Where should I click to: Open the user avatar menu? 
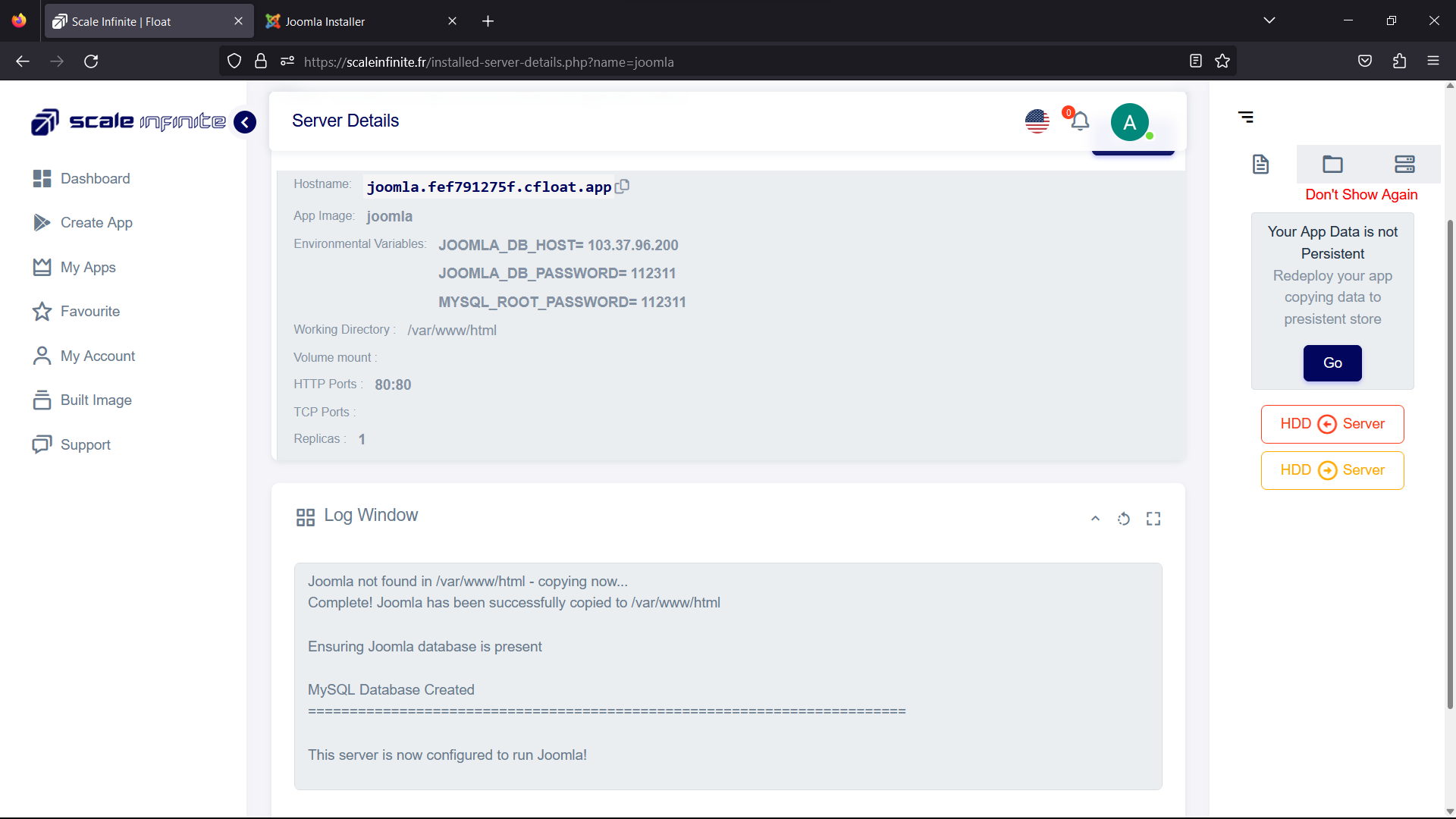click(1130, 122)
